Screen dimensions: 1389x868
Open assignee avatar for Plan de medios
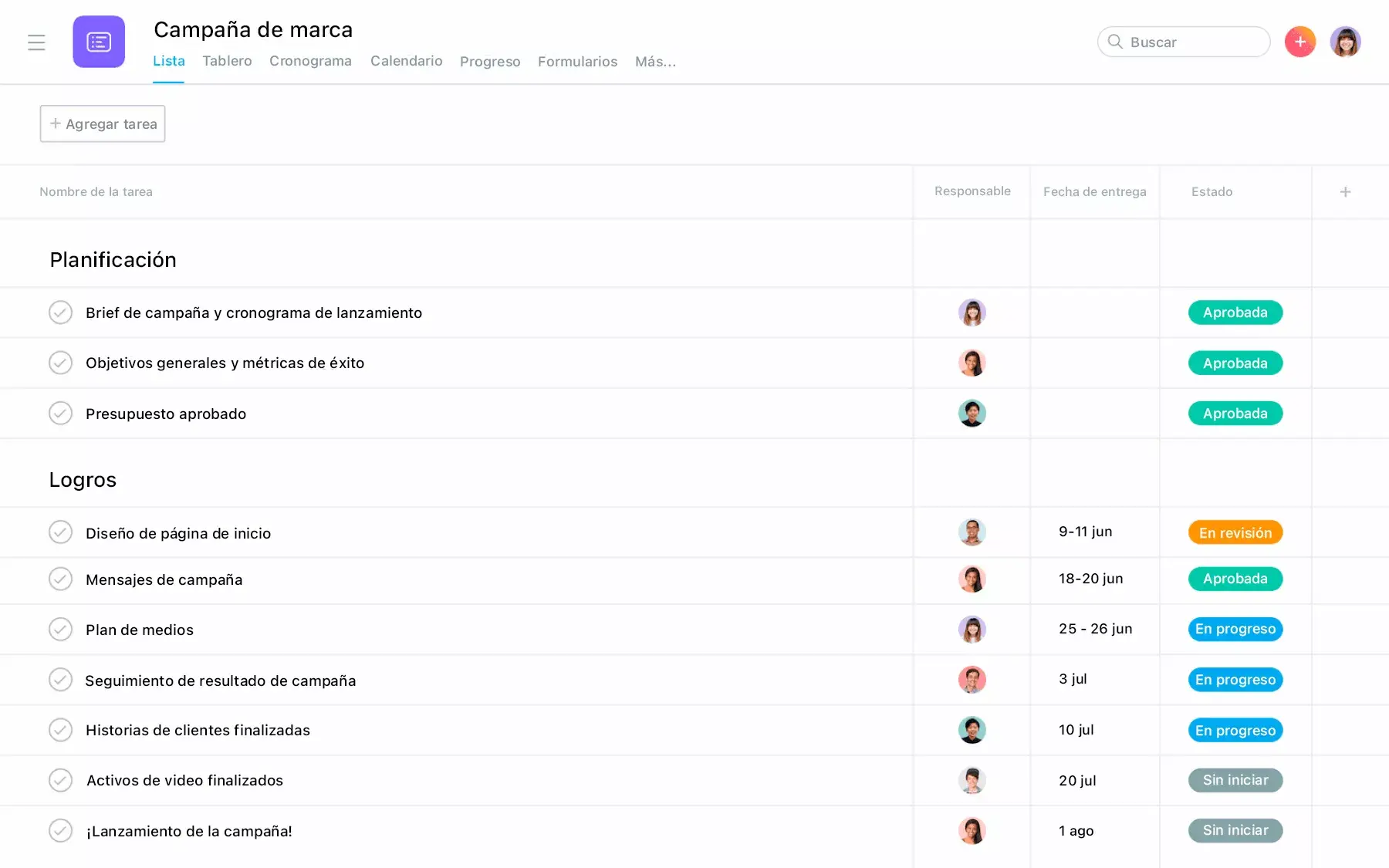[x=972, y=630]
